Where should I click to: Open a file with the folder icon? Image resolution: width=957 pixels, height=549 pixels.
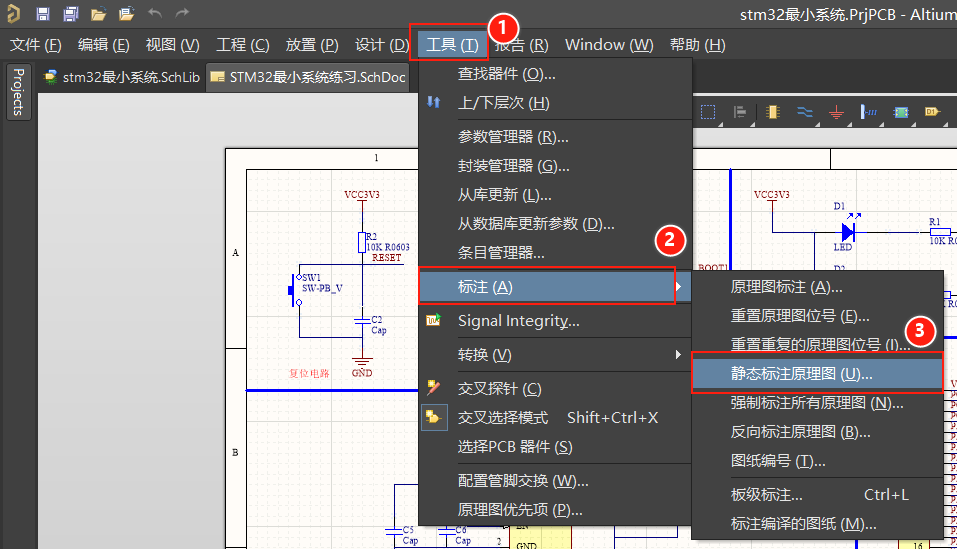click(98, 13)
